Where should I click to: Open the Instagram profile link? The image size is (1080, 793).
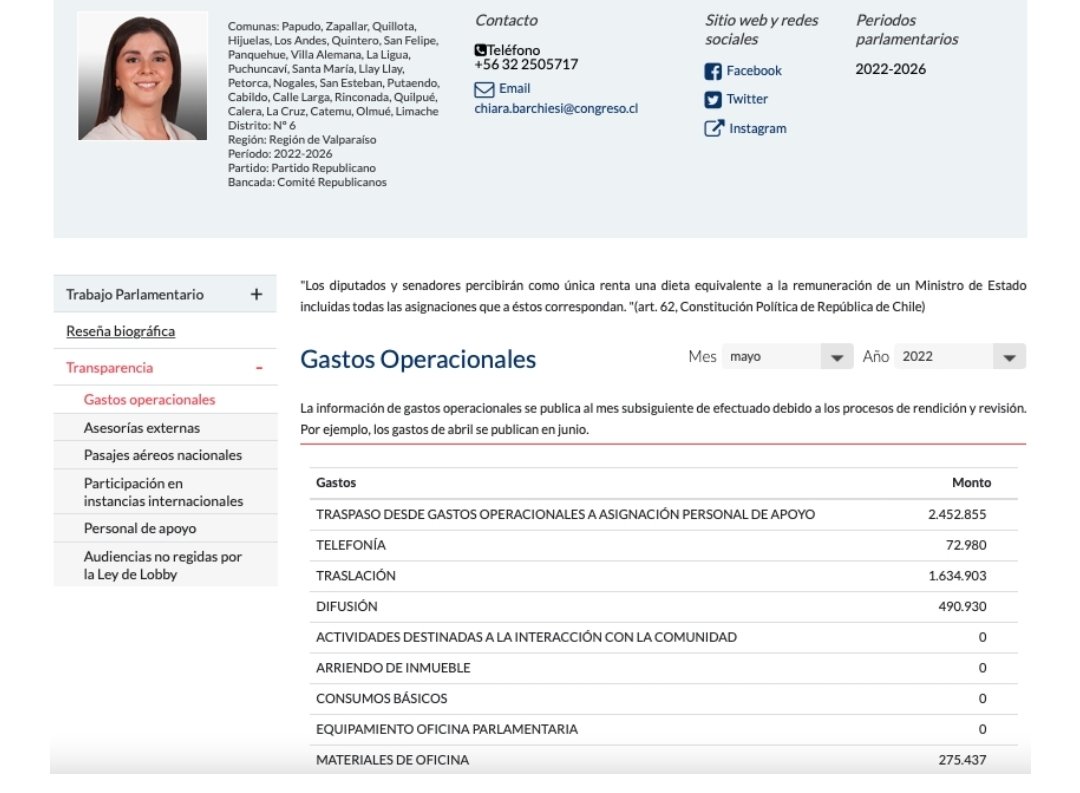pyautogui.click(x=757, y=128)
